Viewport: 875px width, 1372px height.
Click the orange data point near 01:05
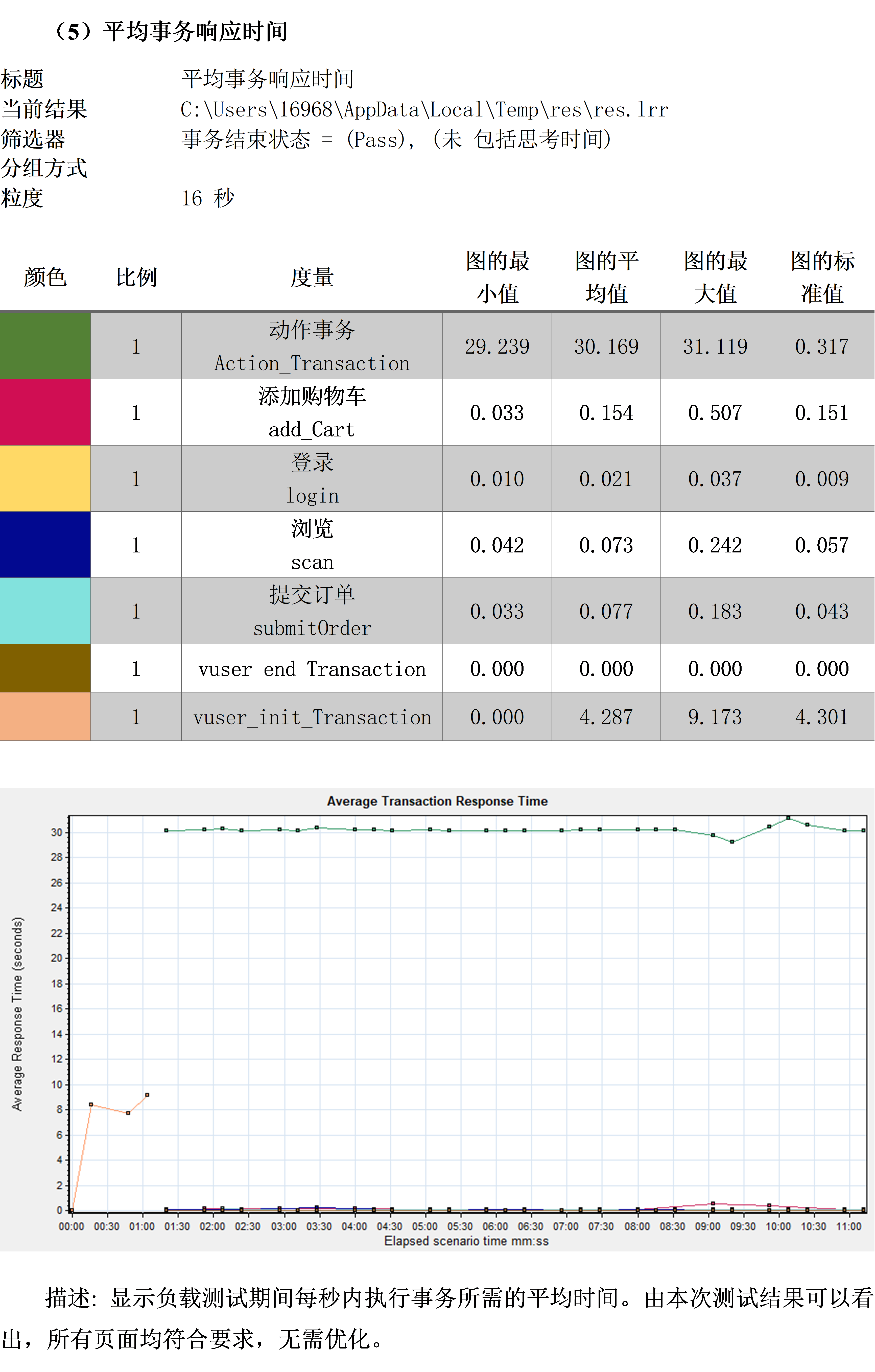[x=147, y=1095]
